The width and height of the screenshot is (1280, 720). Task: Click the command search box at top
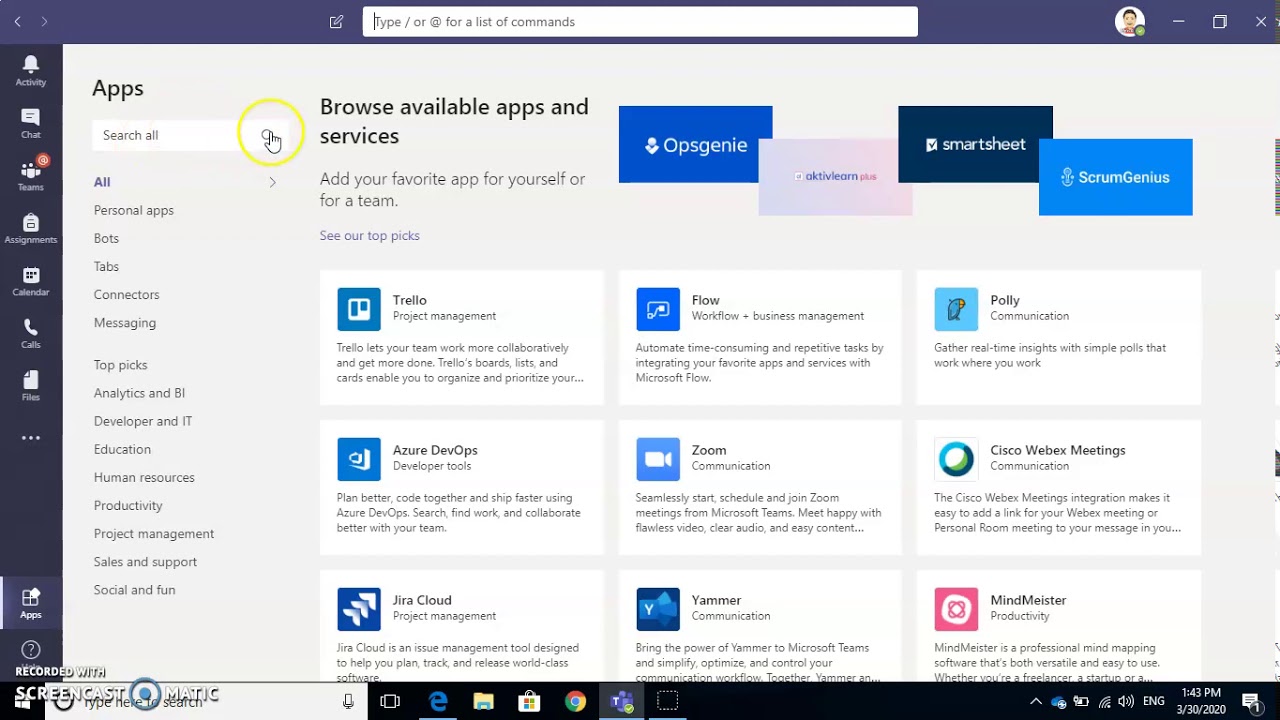click(x=640, y=22)
